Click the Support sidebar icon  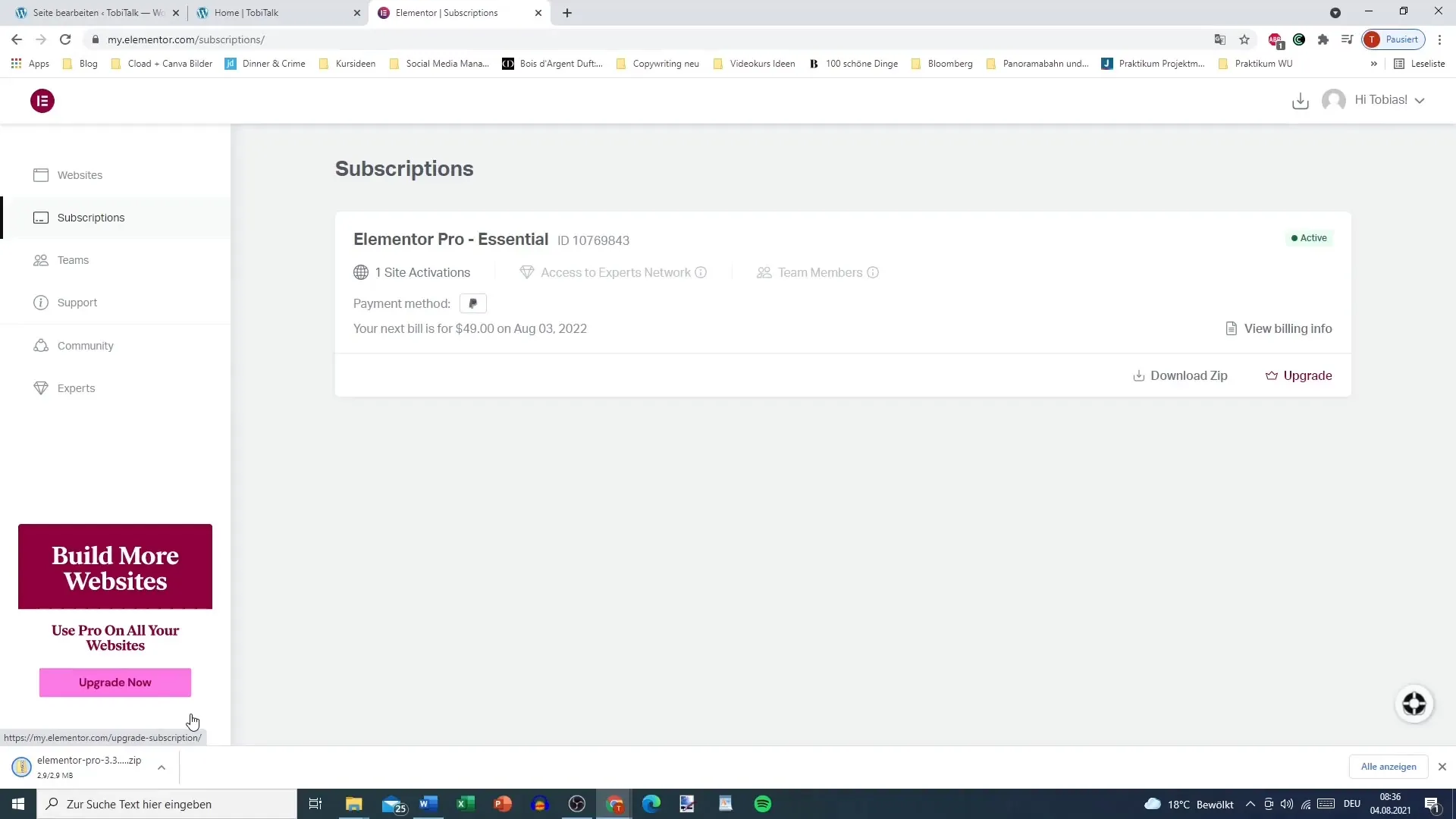(40, 302)
